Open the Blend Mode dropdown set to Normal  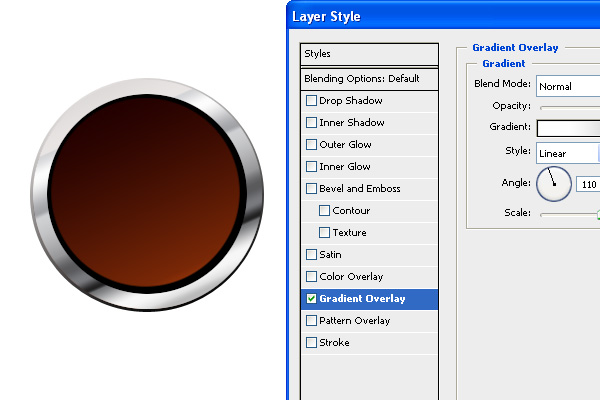(x=567, y=86)
